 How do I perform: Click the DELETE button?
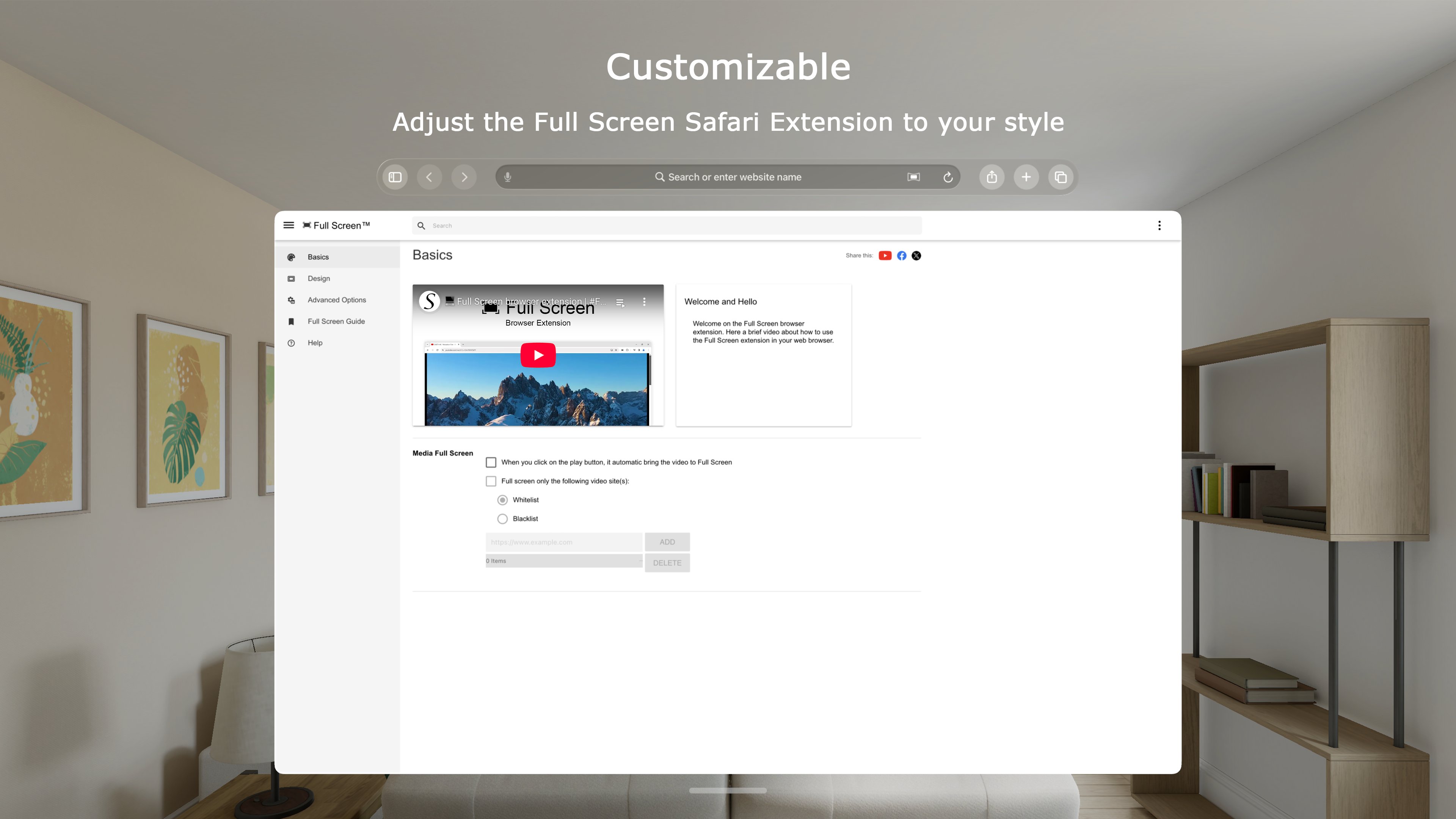click(667, 563)
